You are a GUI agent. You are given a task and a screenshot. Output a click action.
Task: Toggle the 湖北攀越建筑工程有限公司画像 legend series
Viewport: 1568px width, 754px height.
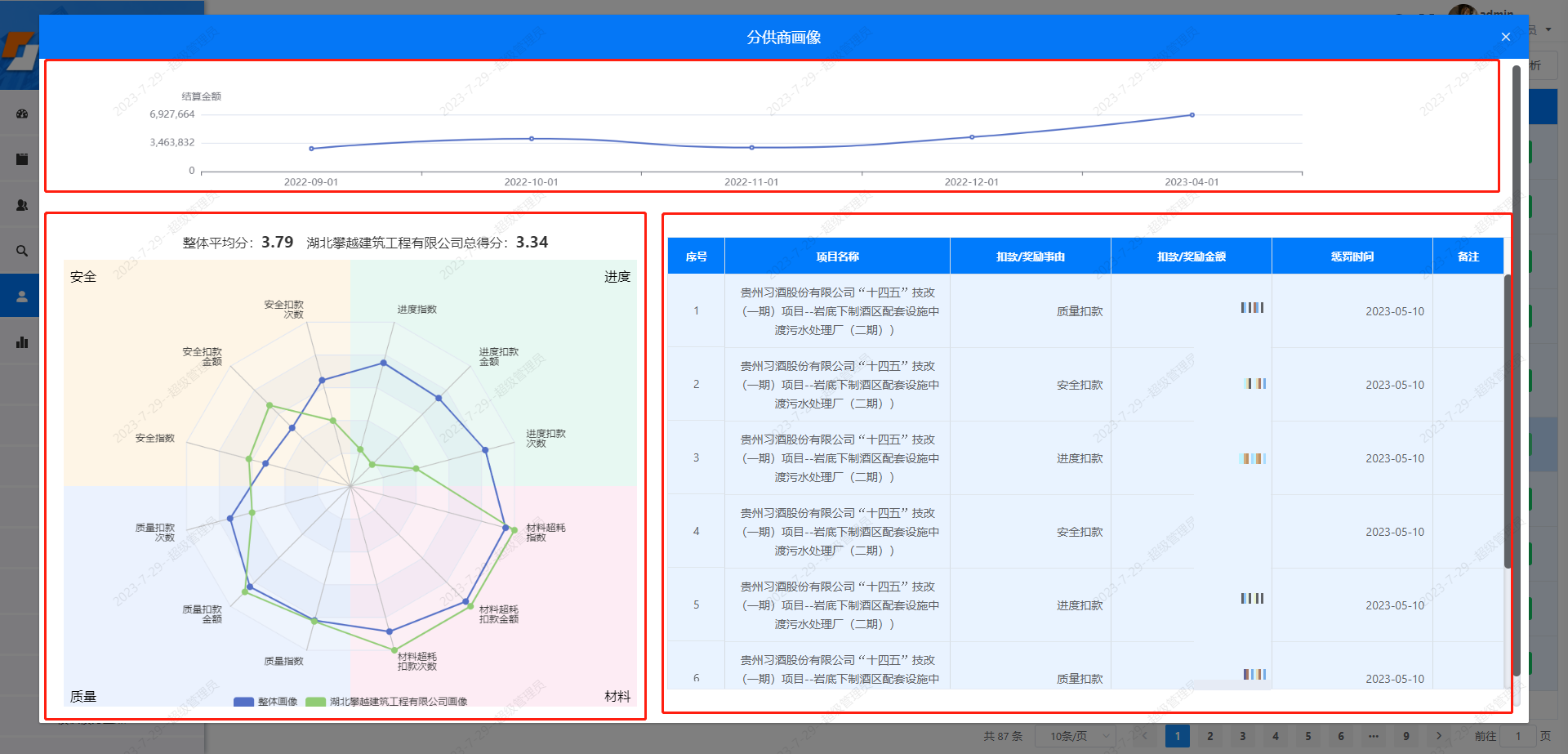[386, 702]
